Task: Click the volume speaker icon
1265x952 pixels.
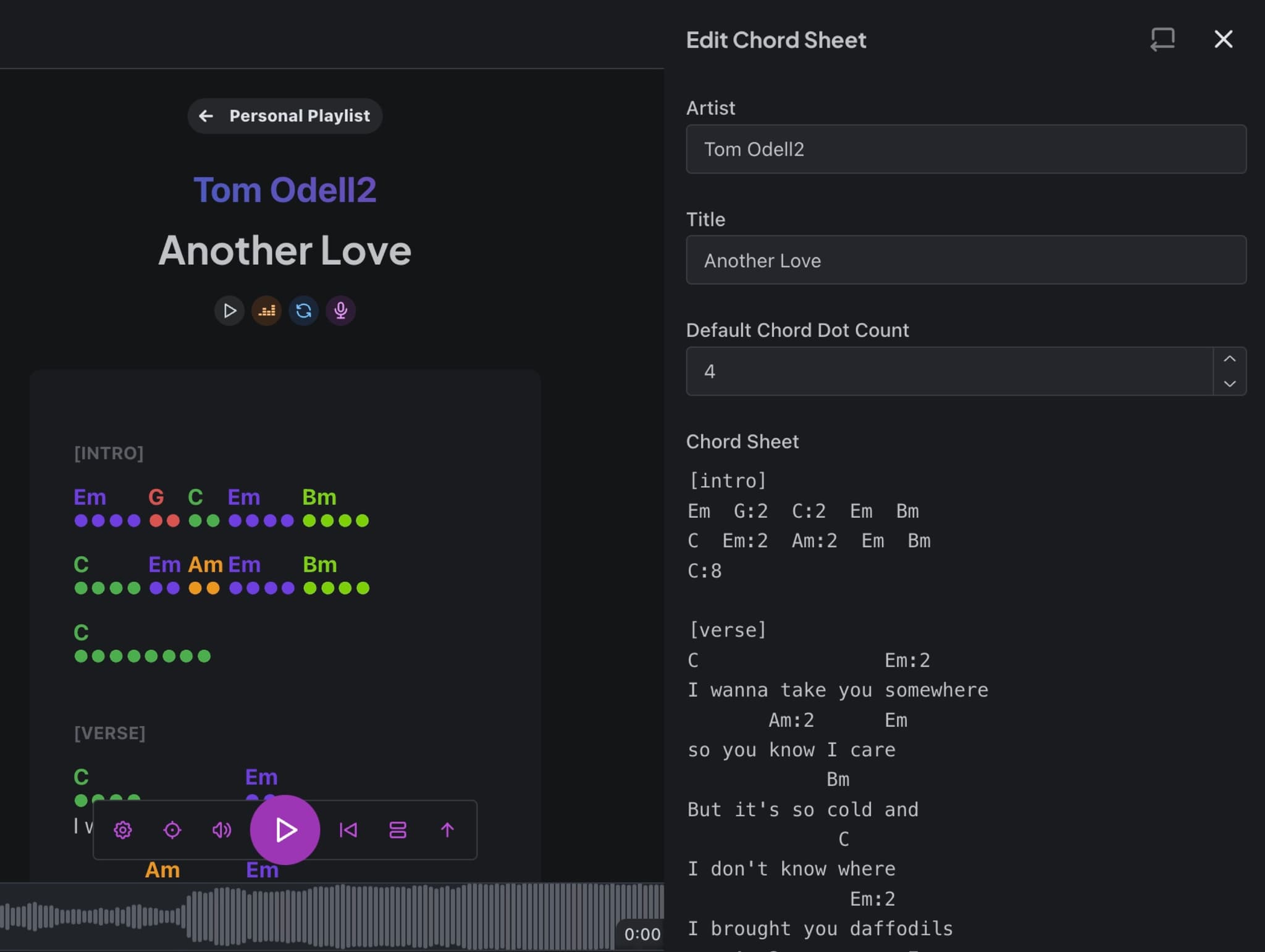Action: coord(222,830)
